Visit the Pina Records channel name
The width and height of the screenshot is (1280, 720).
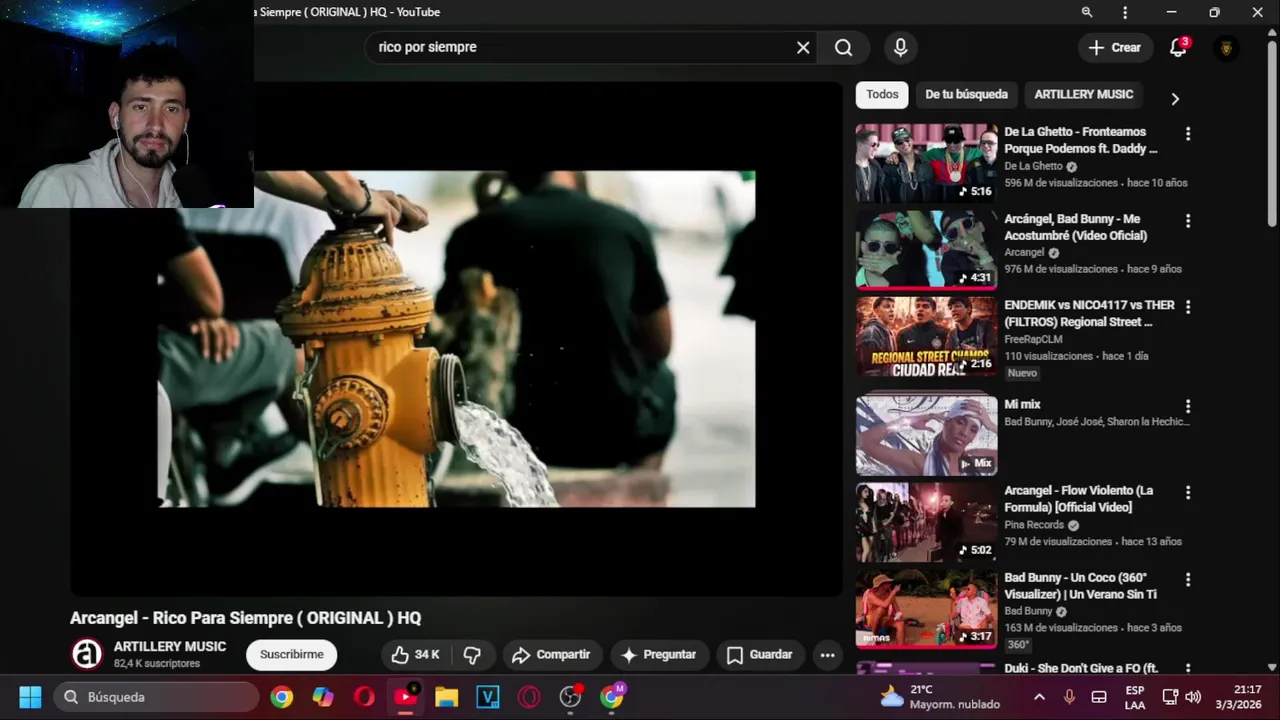(1034, 525)
